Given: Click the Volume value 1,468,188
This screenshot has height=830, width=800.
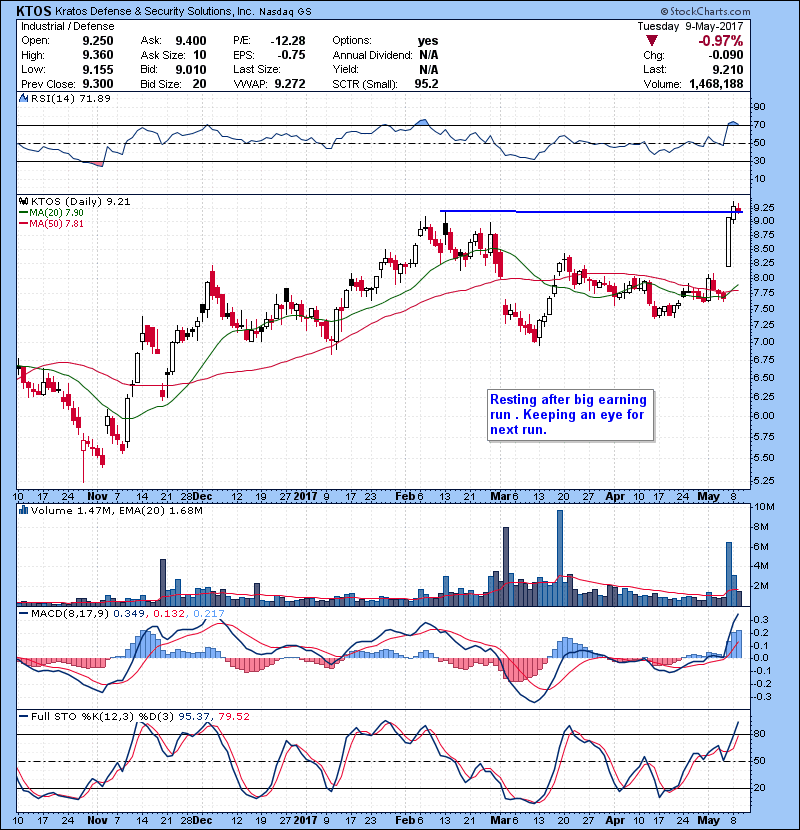Looking at the screenshot, I should click(x=716, y=84).
